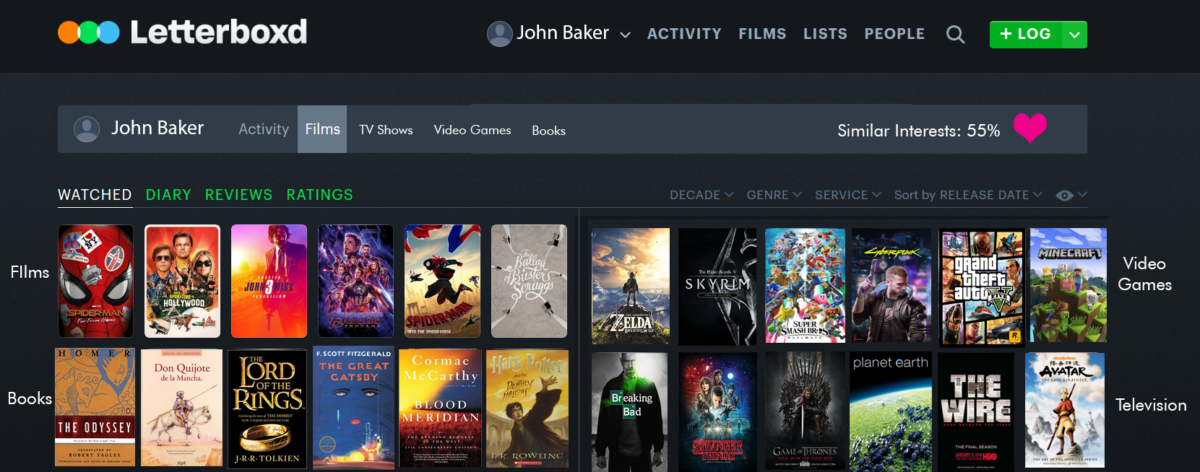
Task: Open the Skyrim game cover
Action: click(718, 287)
